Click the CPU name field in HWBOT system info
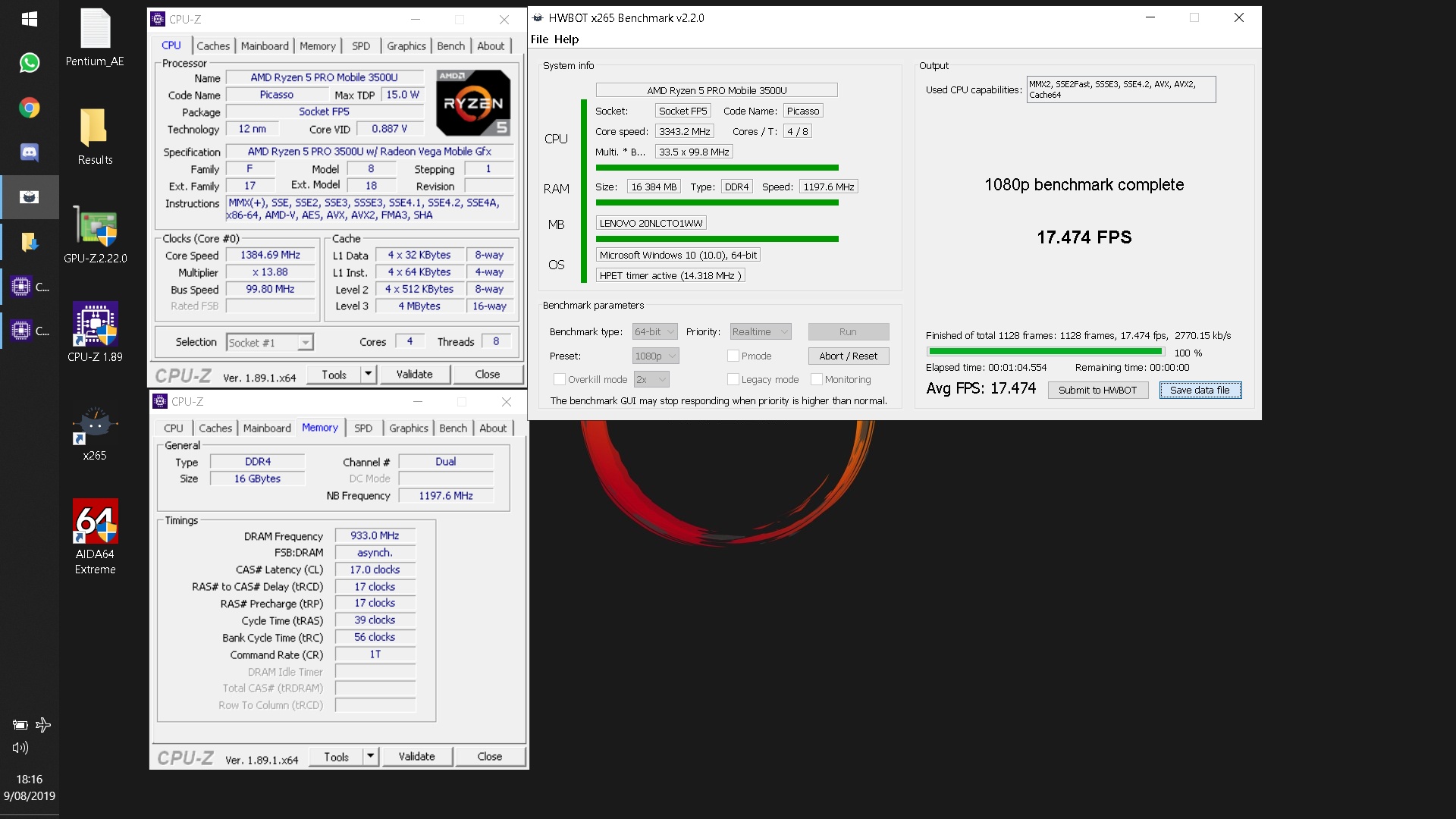The height and width of the screenshot is (819, 1456). [x=717, y=90]
